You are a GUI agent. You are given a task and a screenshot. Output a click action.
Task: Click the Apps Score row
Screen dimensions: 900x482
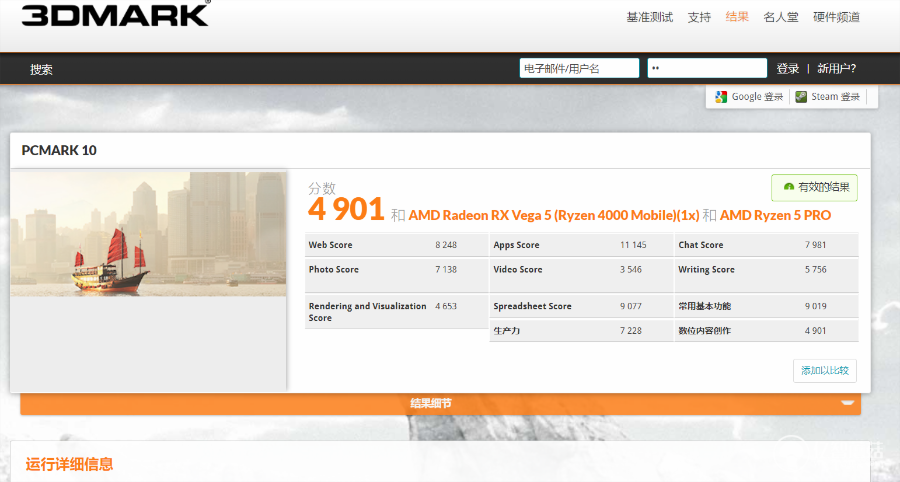tap(581, 245)
